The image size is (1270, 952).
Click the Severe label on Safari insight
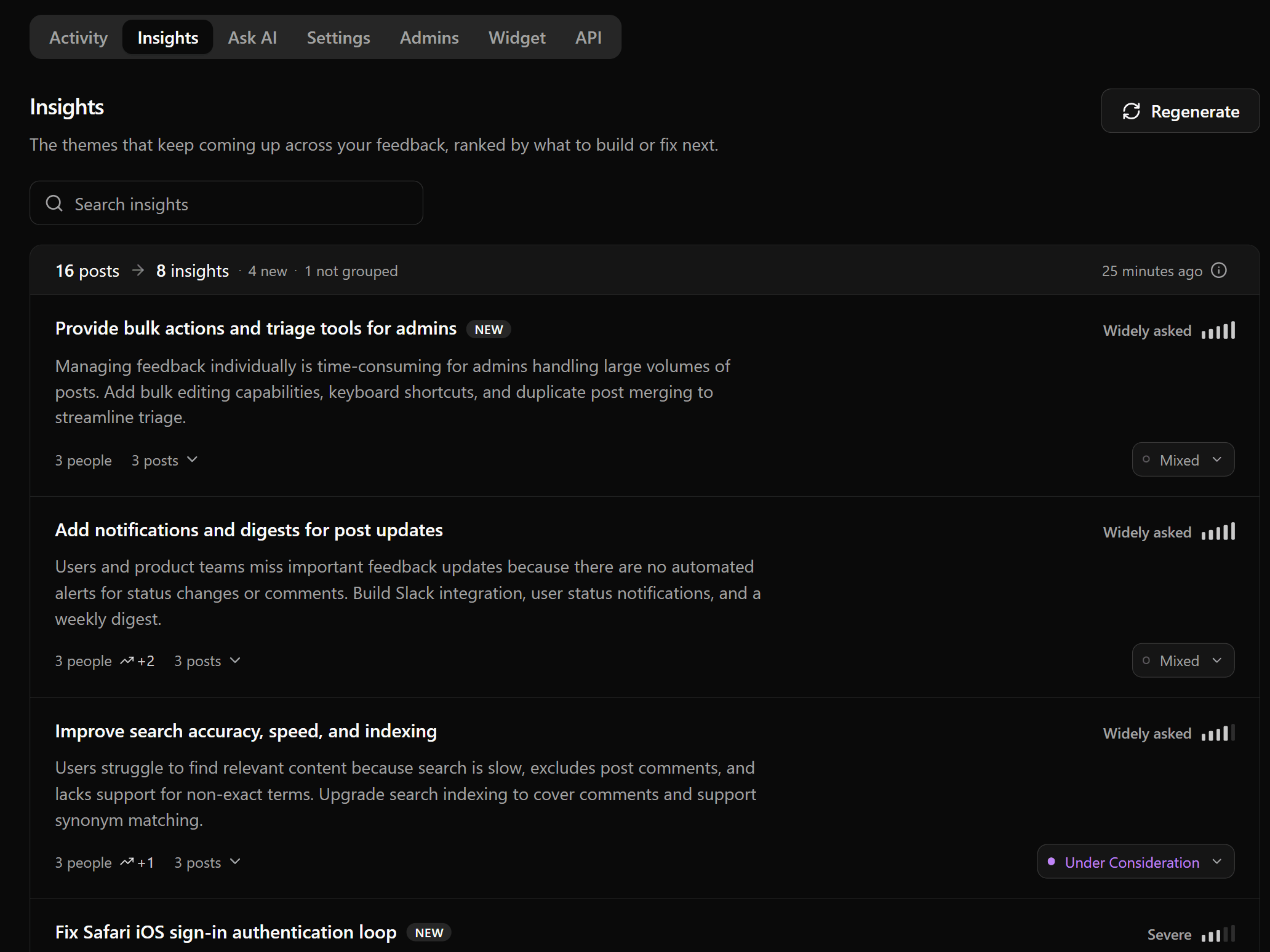[1169, 935]
